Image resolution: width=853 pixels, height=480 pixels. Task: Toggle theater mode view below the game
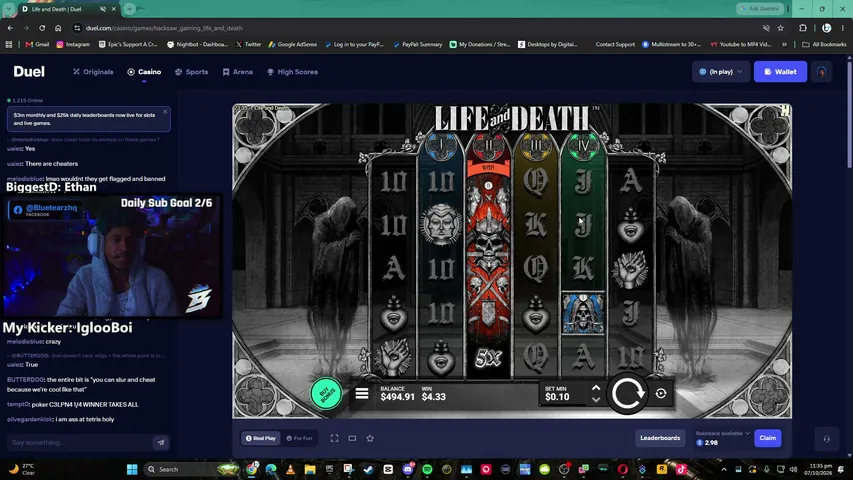pyautogui.click(x=353, y=438)
